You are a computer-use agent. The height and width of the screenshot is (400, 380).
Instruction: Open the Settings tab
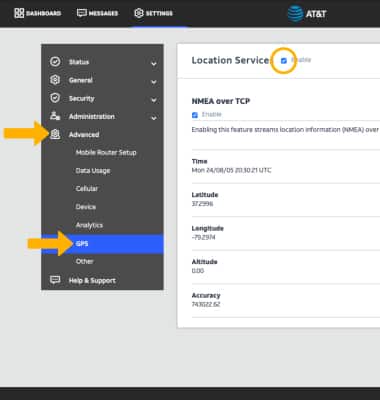coord(153,13)
